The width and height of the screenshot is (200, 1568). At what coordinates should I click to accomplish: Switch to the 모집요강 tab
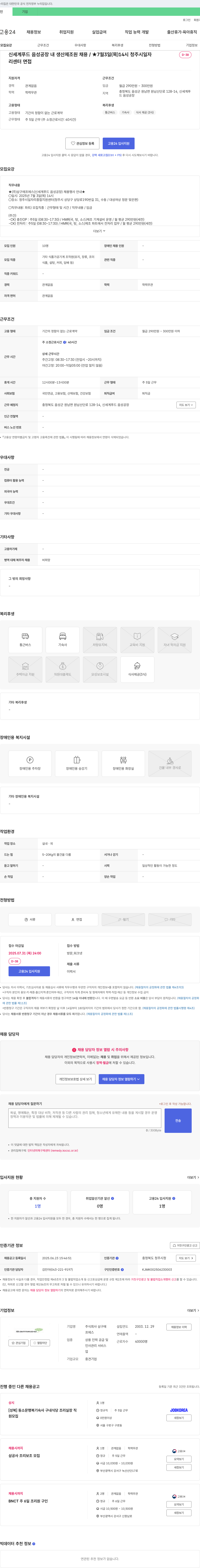(6, 45)
